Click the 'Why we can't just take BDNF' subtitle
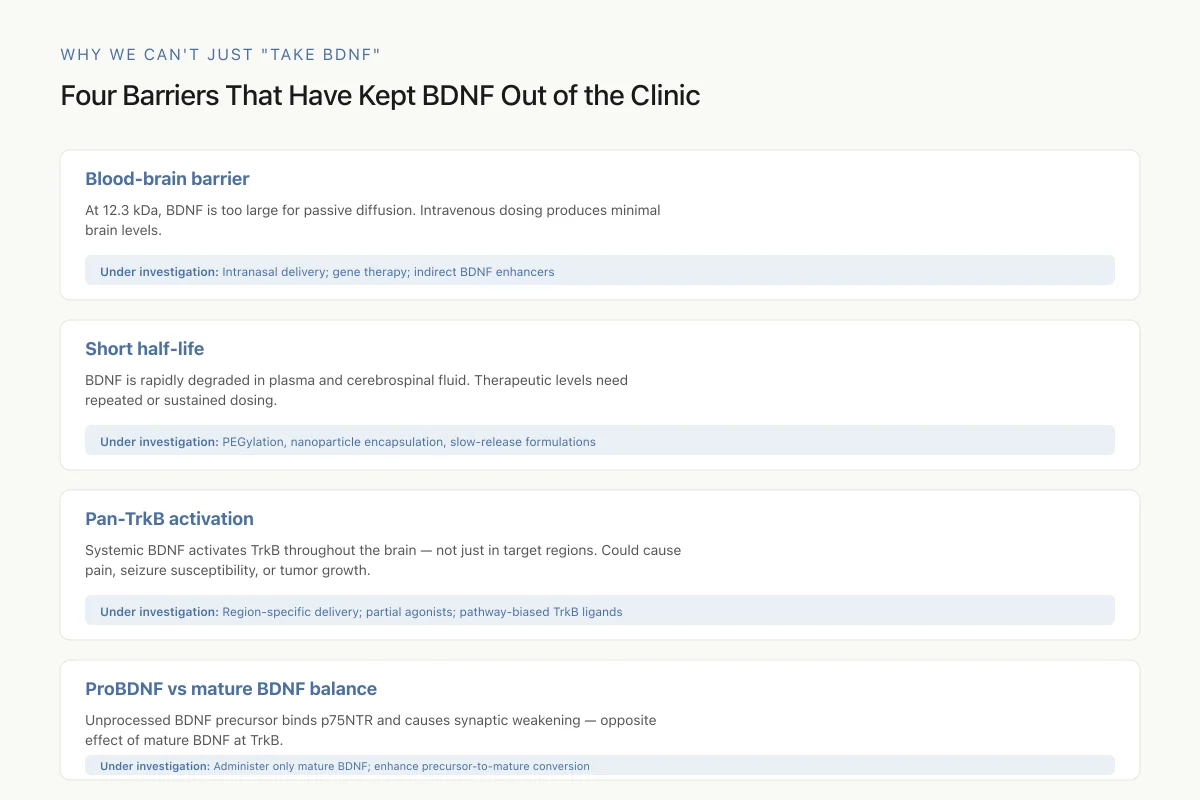Image resolution: width=1200 pixels, height=800 pixels. 219,54
